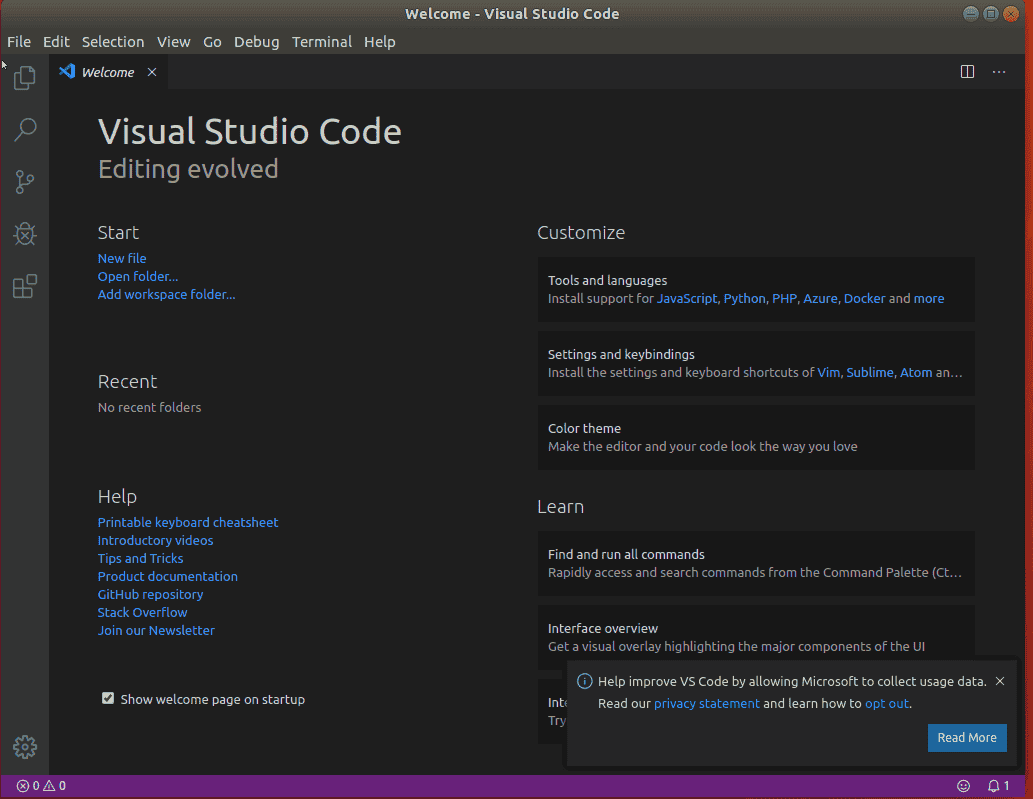This screenshot has width=1033, height=799.
Task: Open the Search view icon
Action: click(x=24, y=129)
